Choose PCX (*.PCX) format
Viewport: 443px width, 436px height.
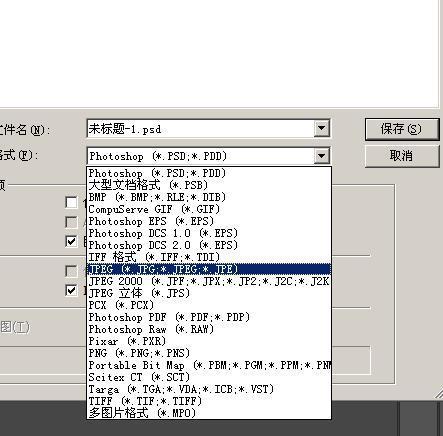coord(209,305)
